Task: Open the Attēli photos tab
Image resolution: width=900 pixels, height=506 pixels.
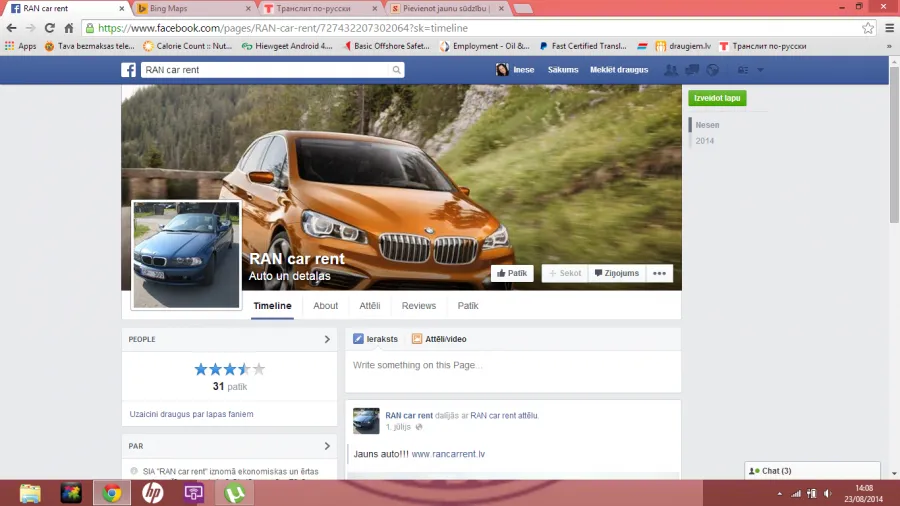Action: [370, 306]
